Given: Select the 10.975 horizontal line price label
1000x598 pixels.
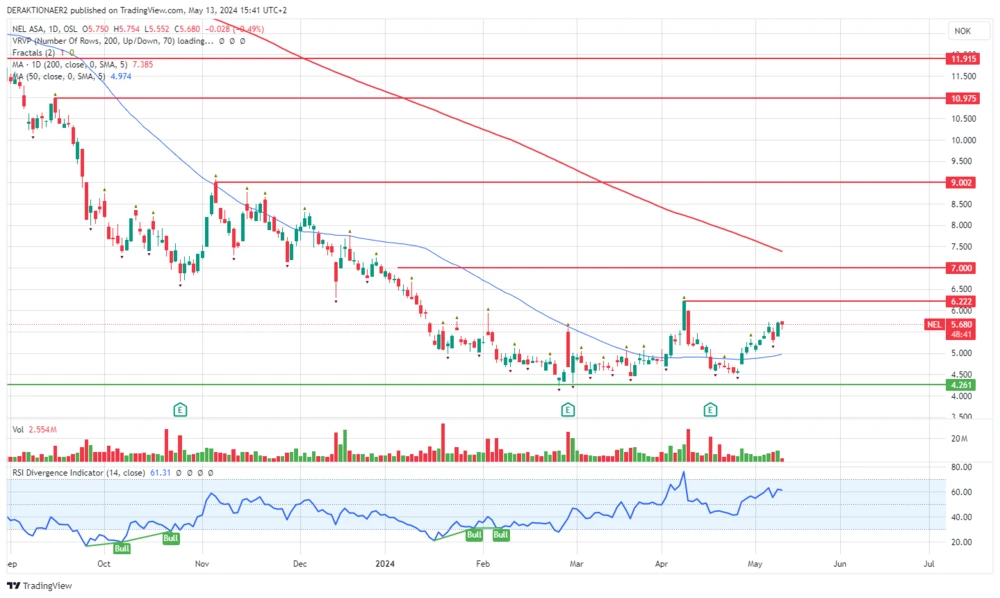Looking at the screenshot, I should pyautogui.click(x=964, y=98).
